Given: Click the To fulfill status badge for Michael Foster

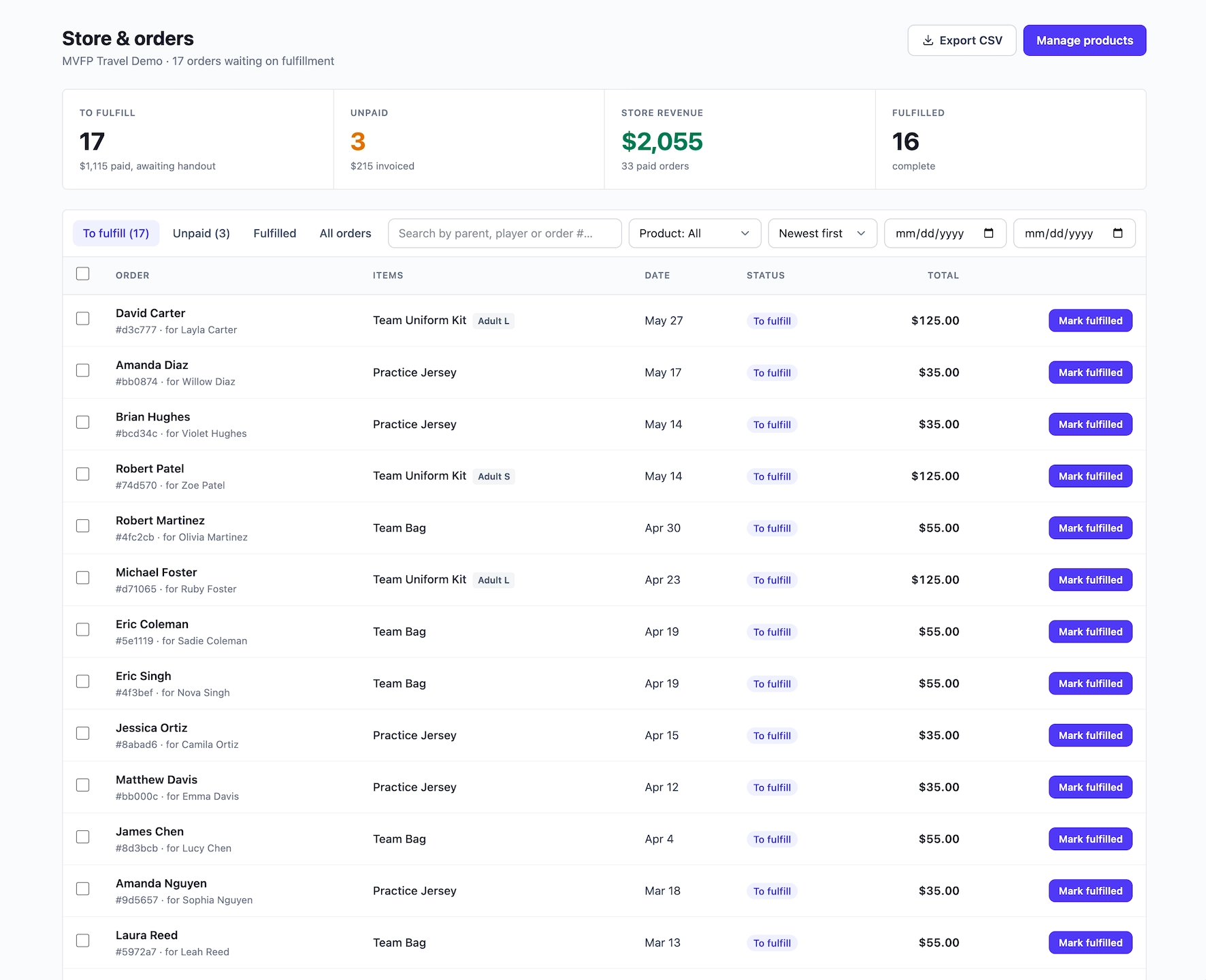Looking at the screenshot, I should click(x=772, y=580).
